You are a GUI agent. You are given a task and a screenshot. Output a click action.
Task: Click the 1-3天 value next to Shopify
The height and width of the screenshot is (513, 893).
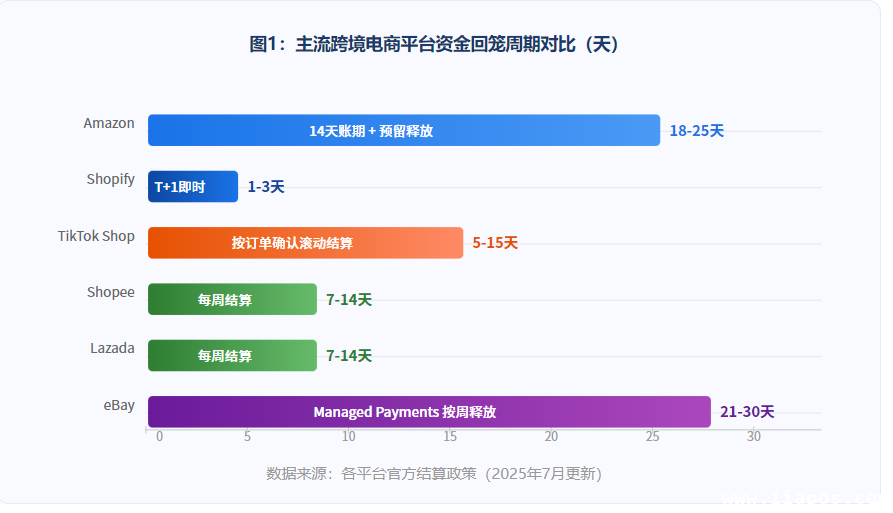point(266,187)
